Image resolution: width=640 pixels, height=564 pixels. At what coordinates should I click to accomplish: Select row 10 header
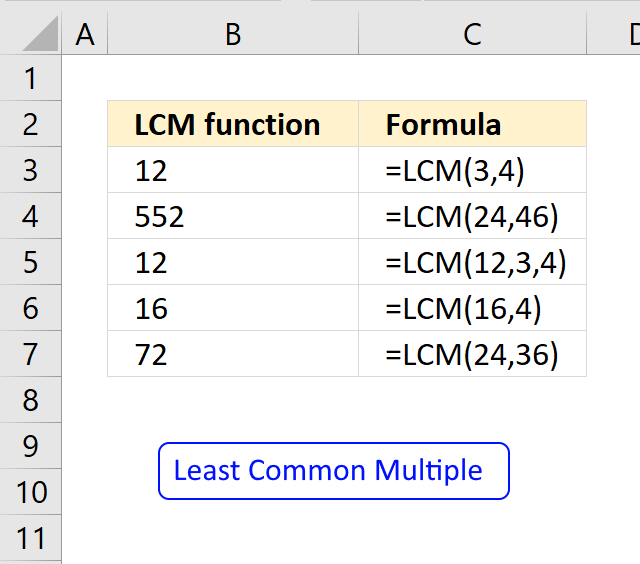point(31,491)
